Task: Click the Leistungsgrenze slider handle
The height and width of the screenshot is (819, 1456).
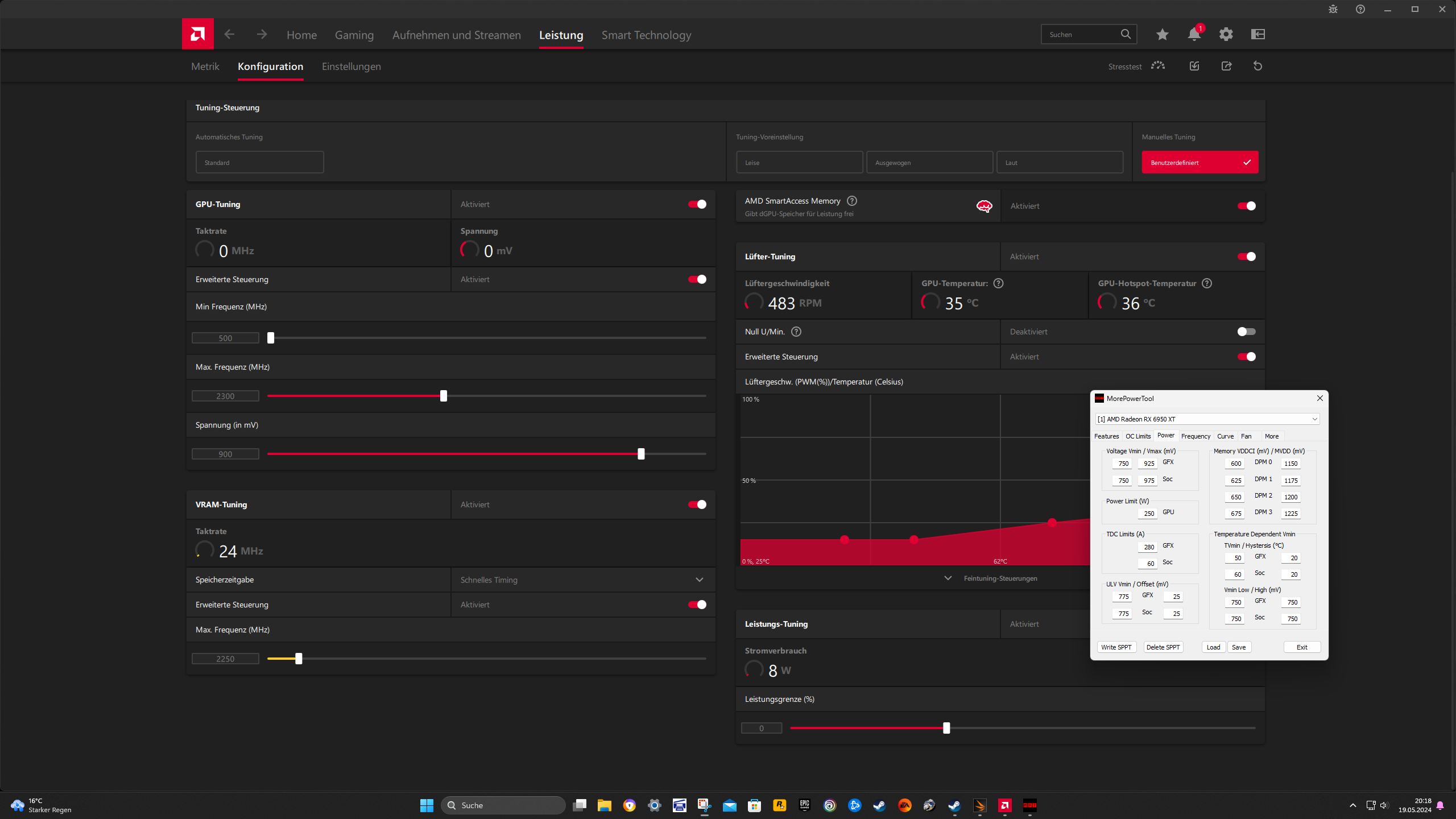Action: click(946, 728)
